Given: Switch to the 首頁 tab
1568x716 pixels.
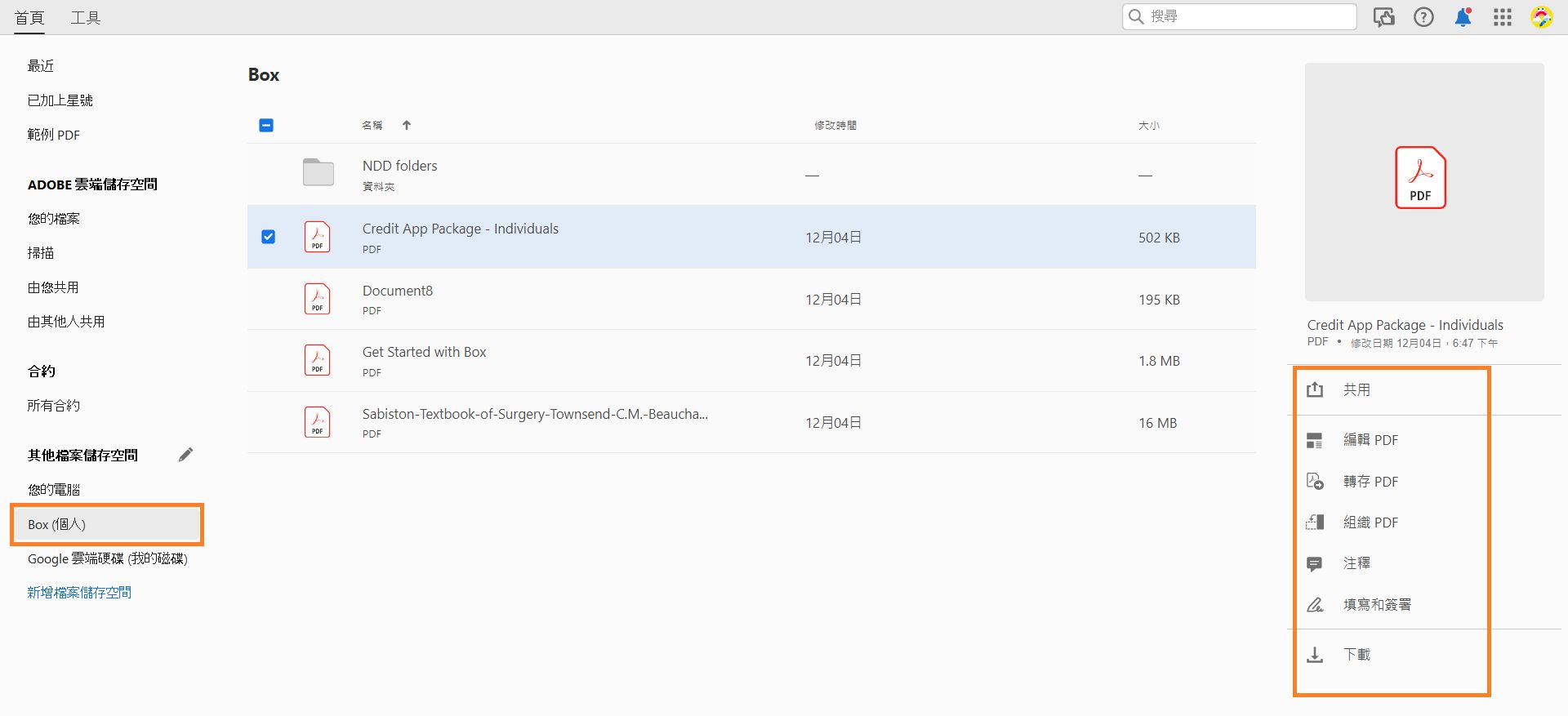Looking at the screenshot, I should pyautogui.click(x=29, y=18).
